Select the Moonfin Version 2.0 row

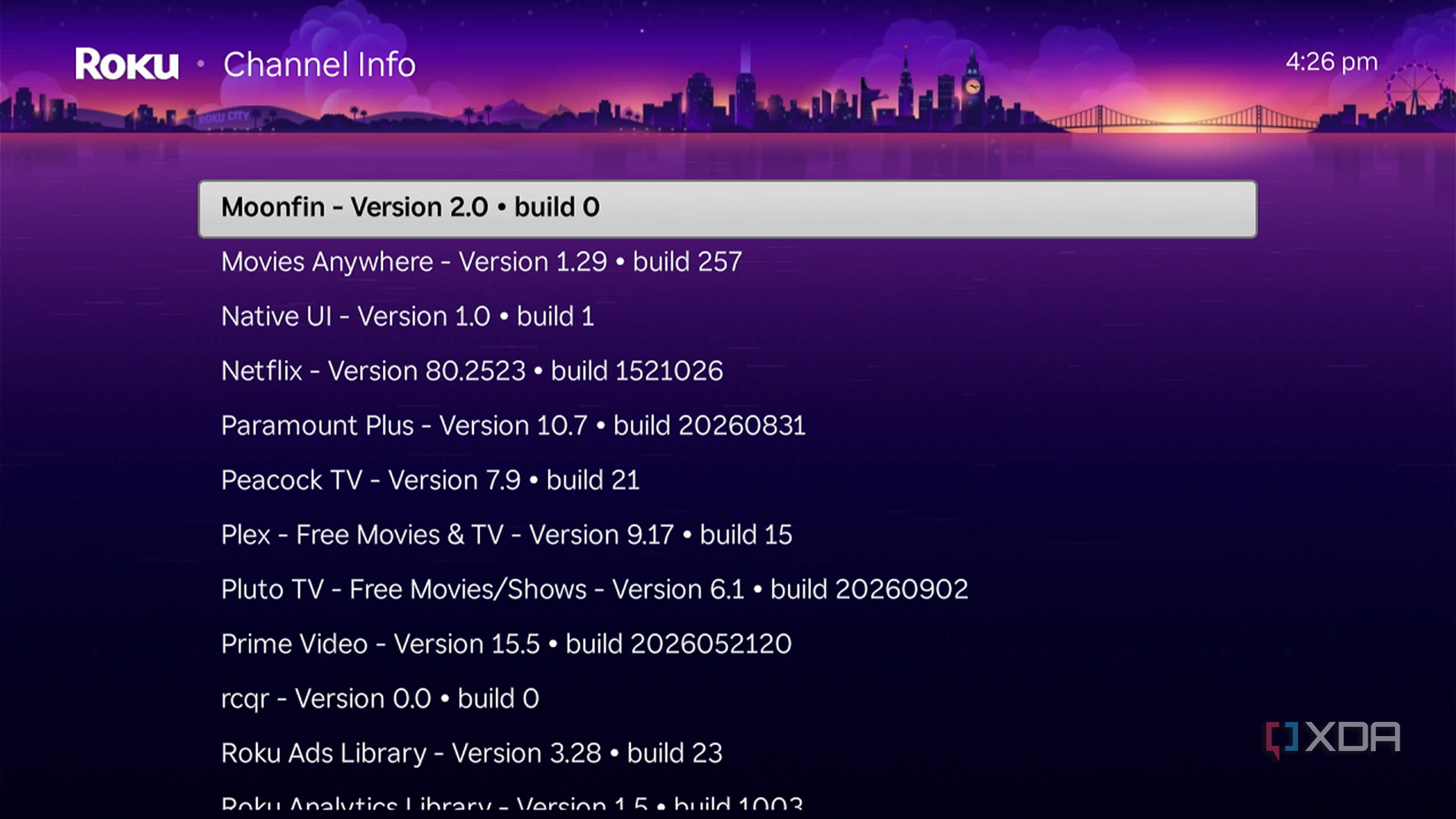(728, 208)
